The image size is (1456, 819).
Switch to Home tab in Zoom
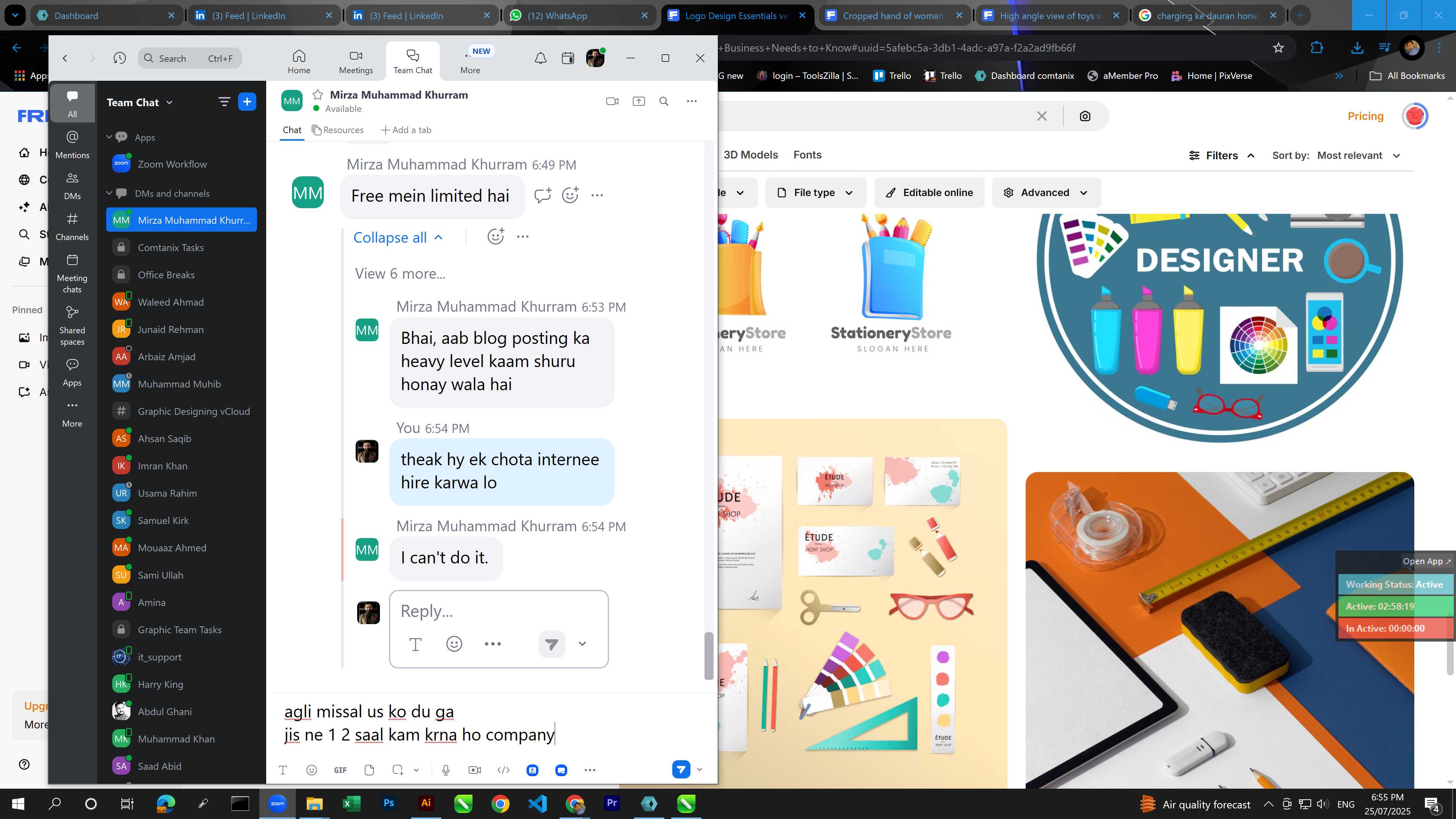pyautogui.click(x=299, y=61)
